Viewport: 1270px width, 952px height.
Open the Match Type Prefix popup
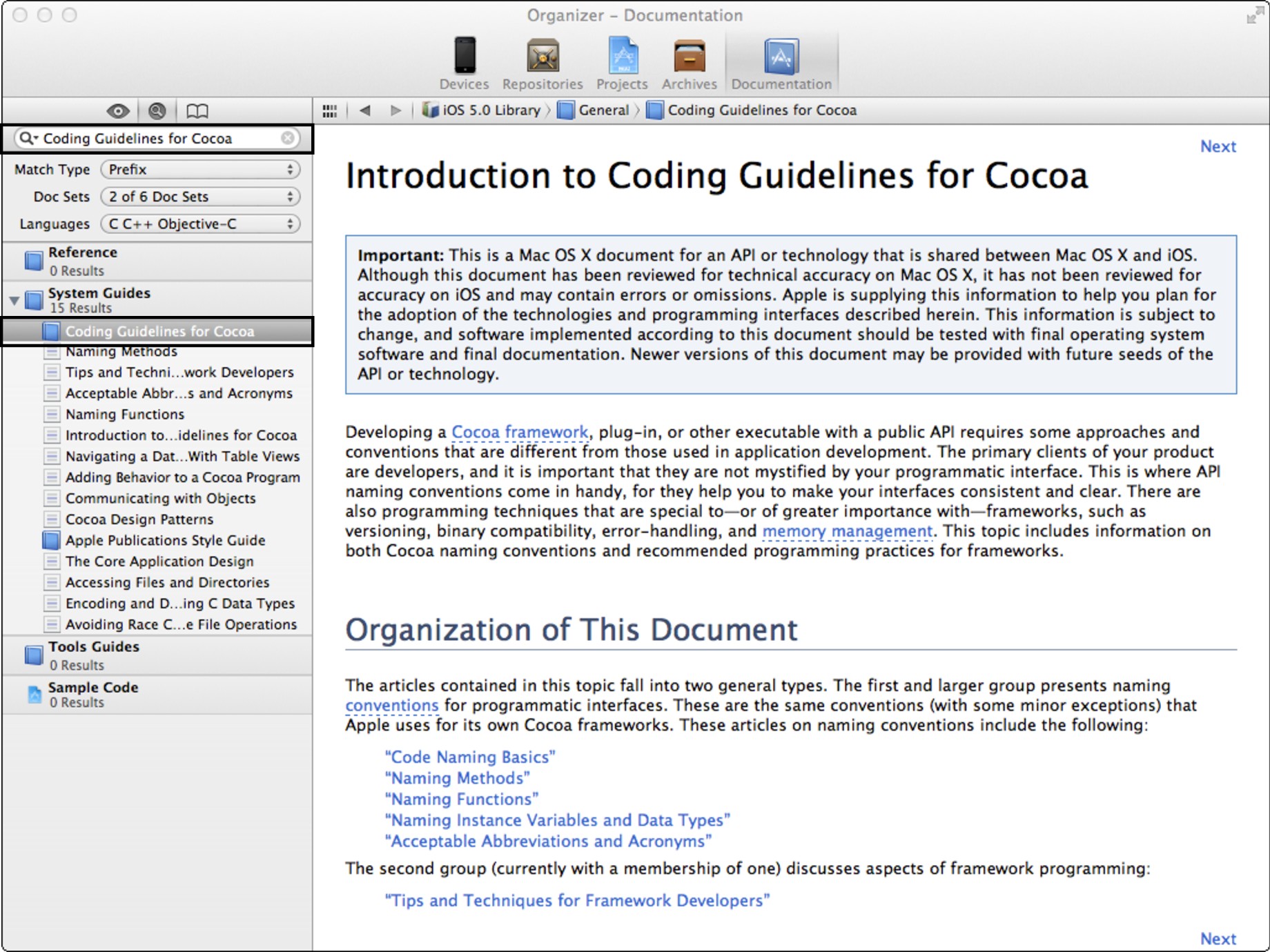tap(200, 169)
